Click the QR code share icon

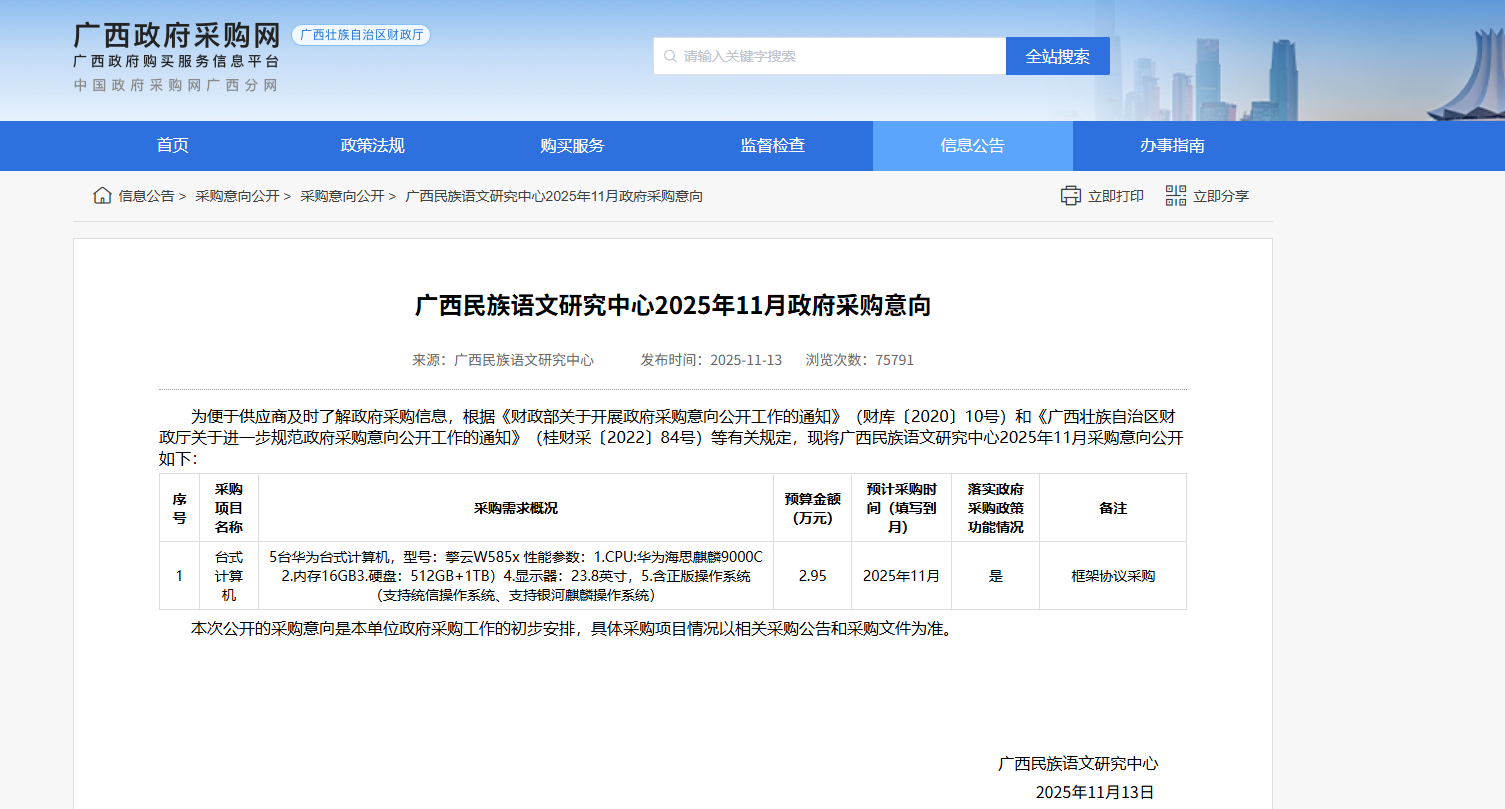click(1176, 196)
